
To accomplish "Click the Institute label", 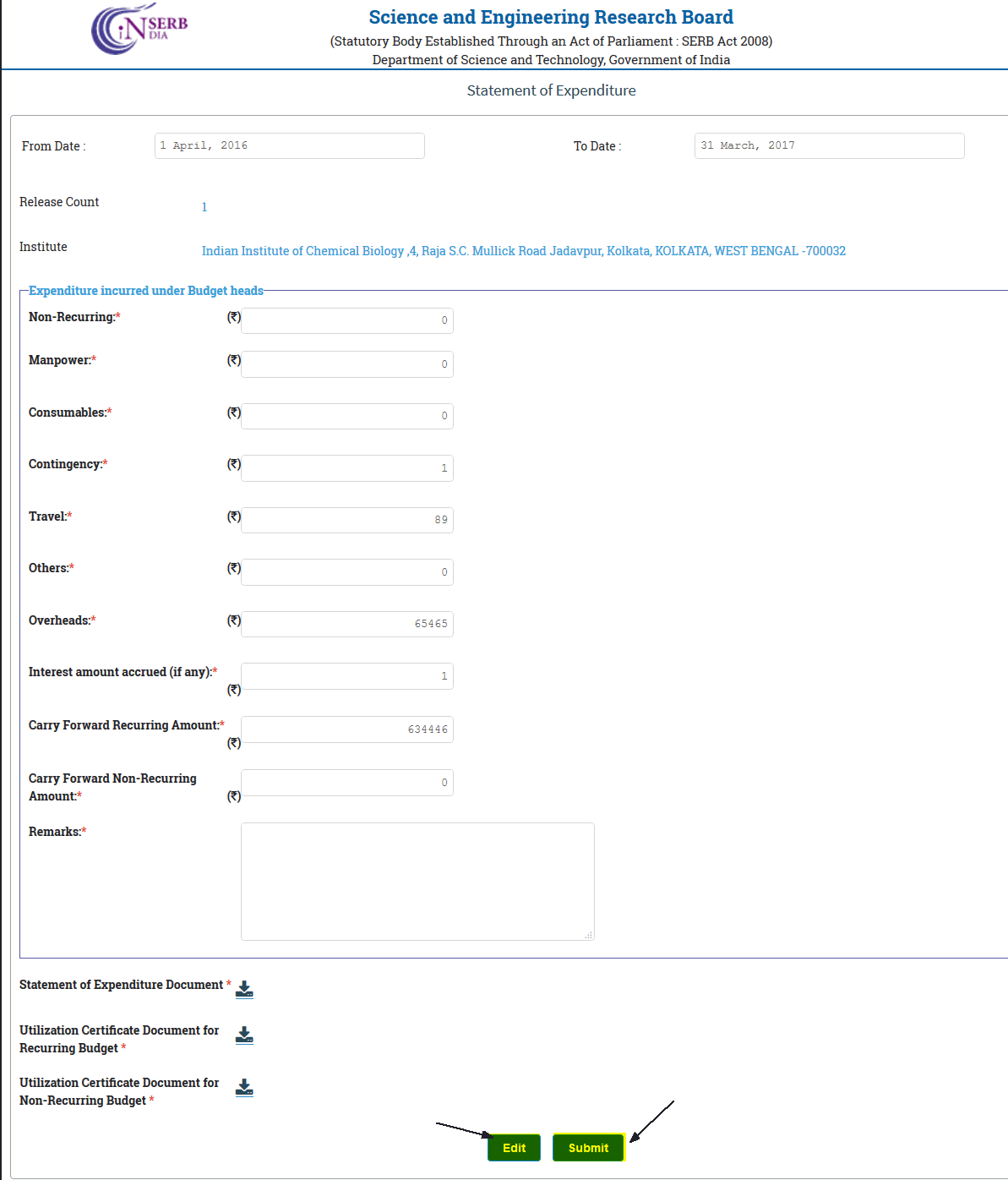I will click(43, 247).
